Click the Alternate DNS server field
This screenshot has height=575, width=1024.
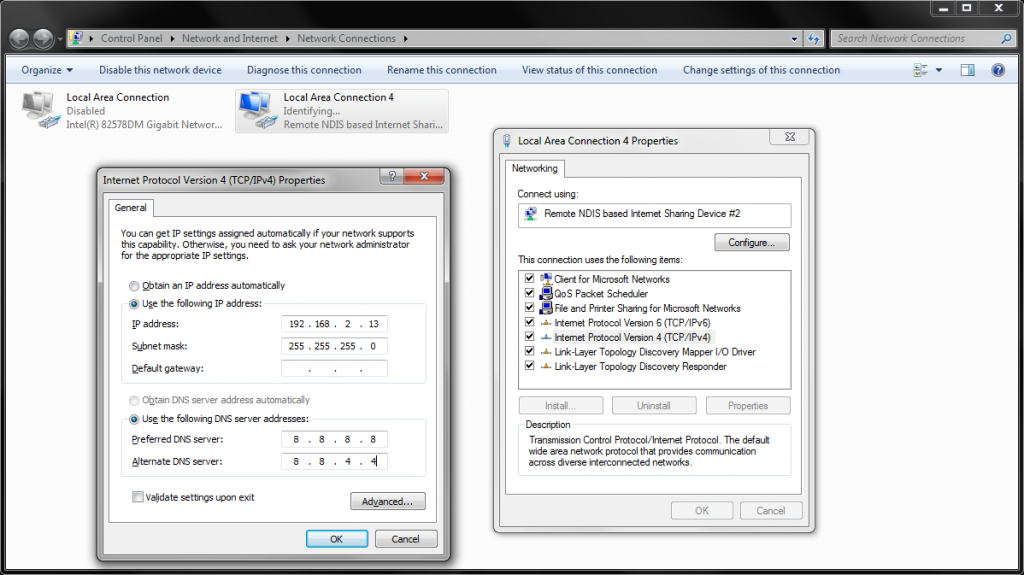[x=334, y=461]
